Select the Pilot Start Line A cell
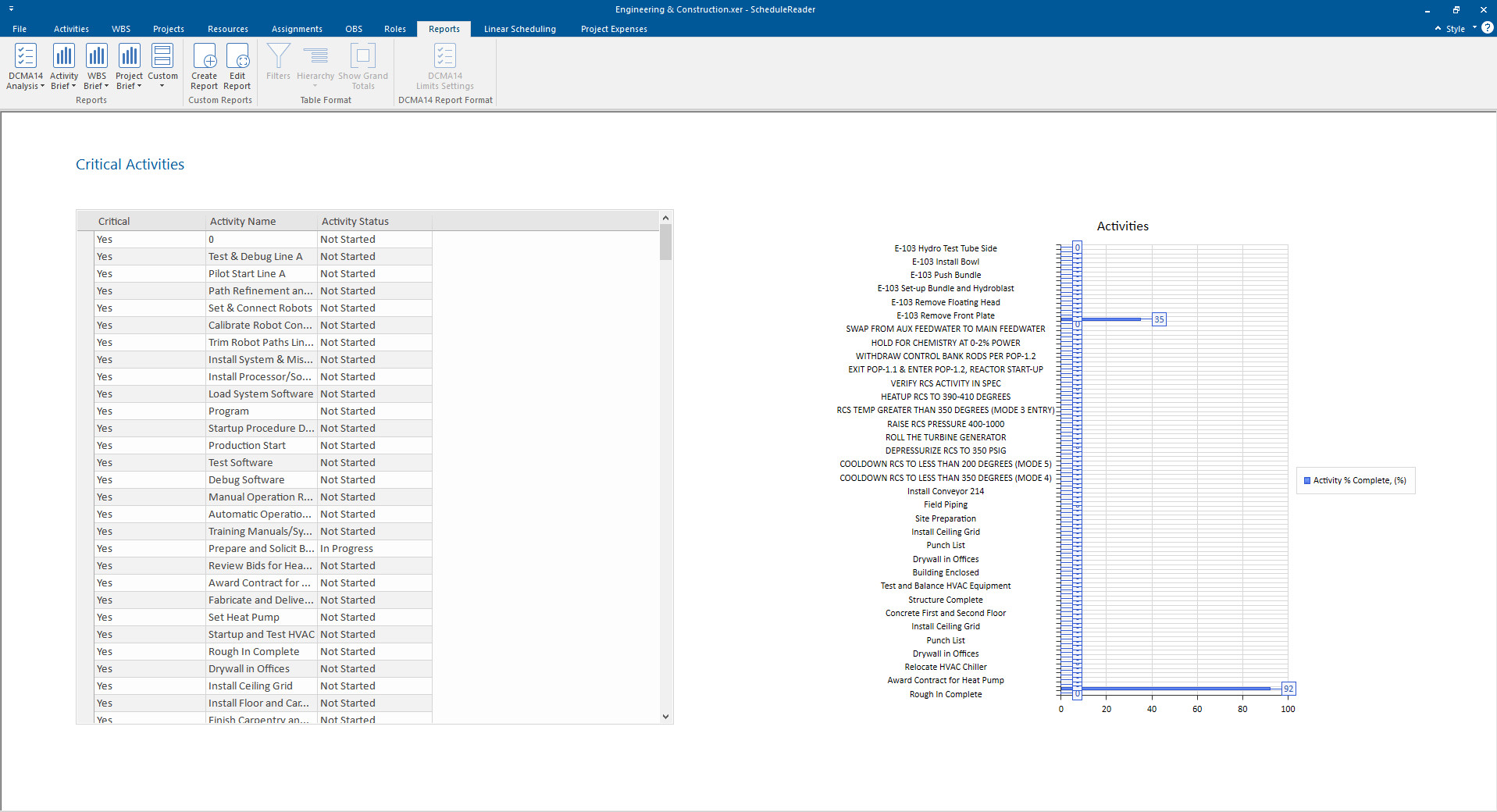This screenshot has height=812, width=1497. [261, 274]
